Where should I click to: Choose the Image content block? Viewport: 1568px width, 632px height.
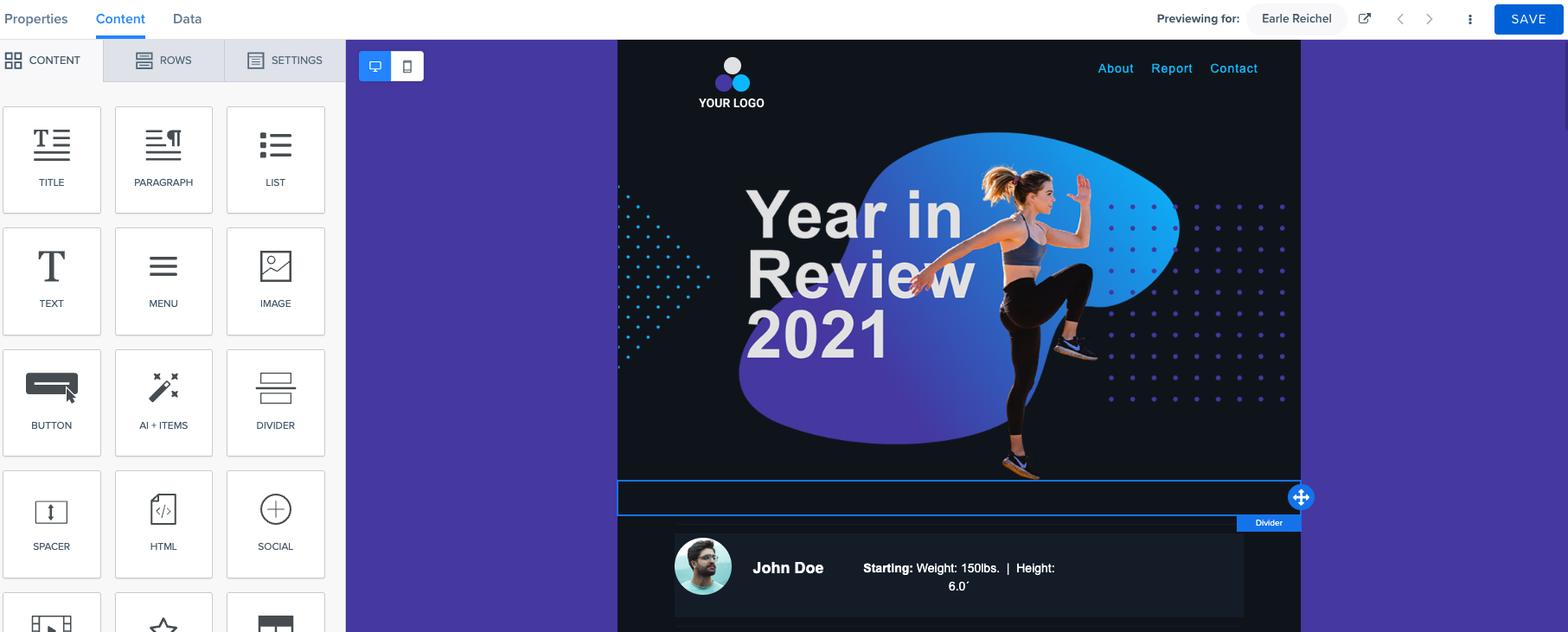coord(275,280)
